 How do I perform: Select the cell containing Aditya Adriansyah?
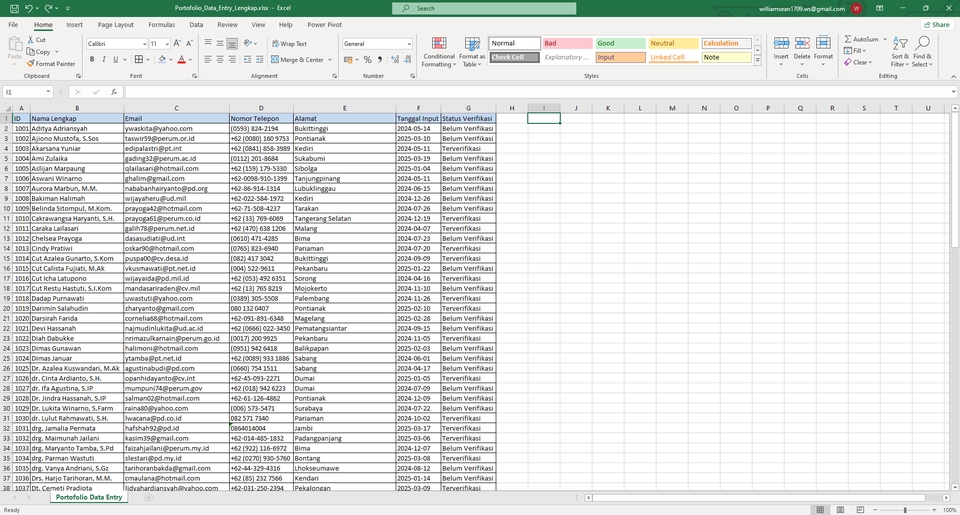pos(77,129)
